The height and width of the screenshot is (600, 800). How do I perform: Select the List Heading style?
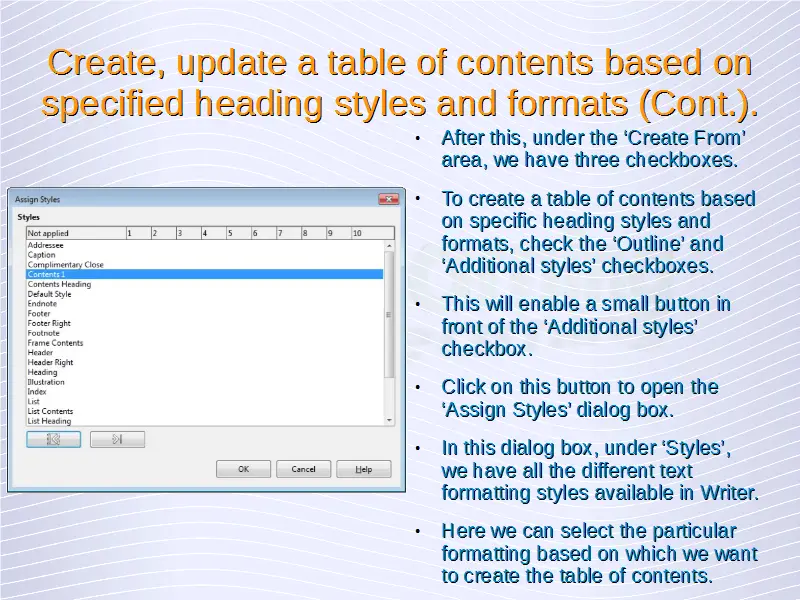(x=49, y=421)
